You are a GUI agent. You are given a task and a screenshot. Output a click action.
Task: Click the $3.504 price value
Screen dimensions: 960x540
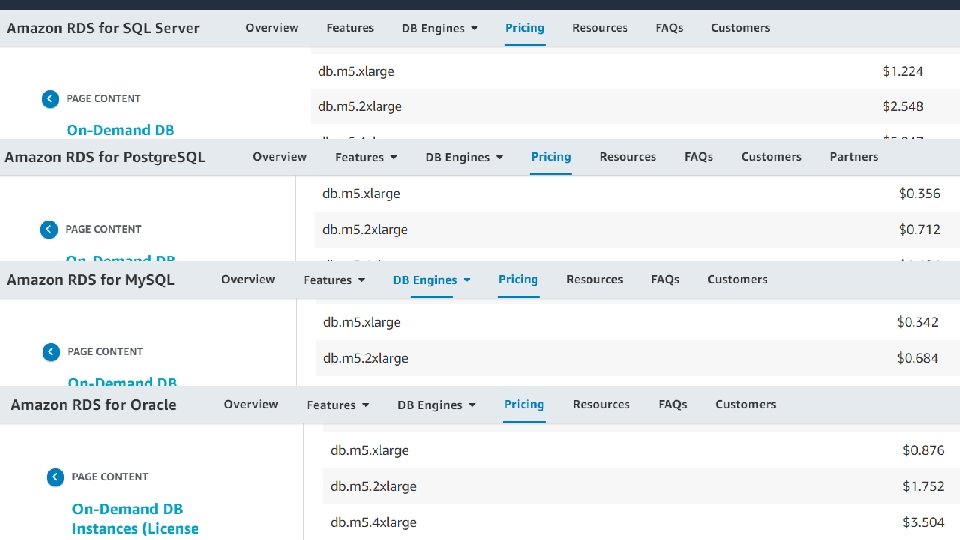(x=923, y=523)
